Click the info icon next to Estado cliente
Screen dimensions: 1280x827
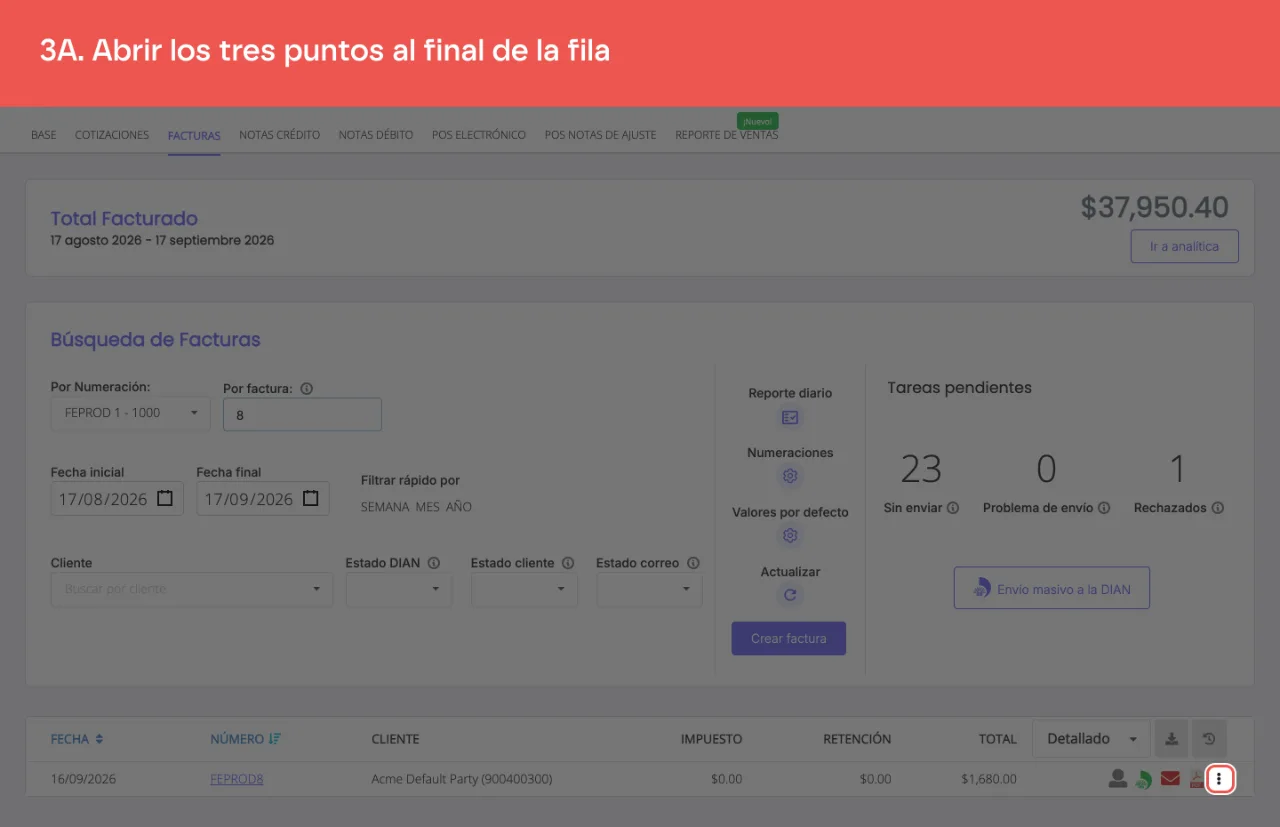[x=568, y=563]
